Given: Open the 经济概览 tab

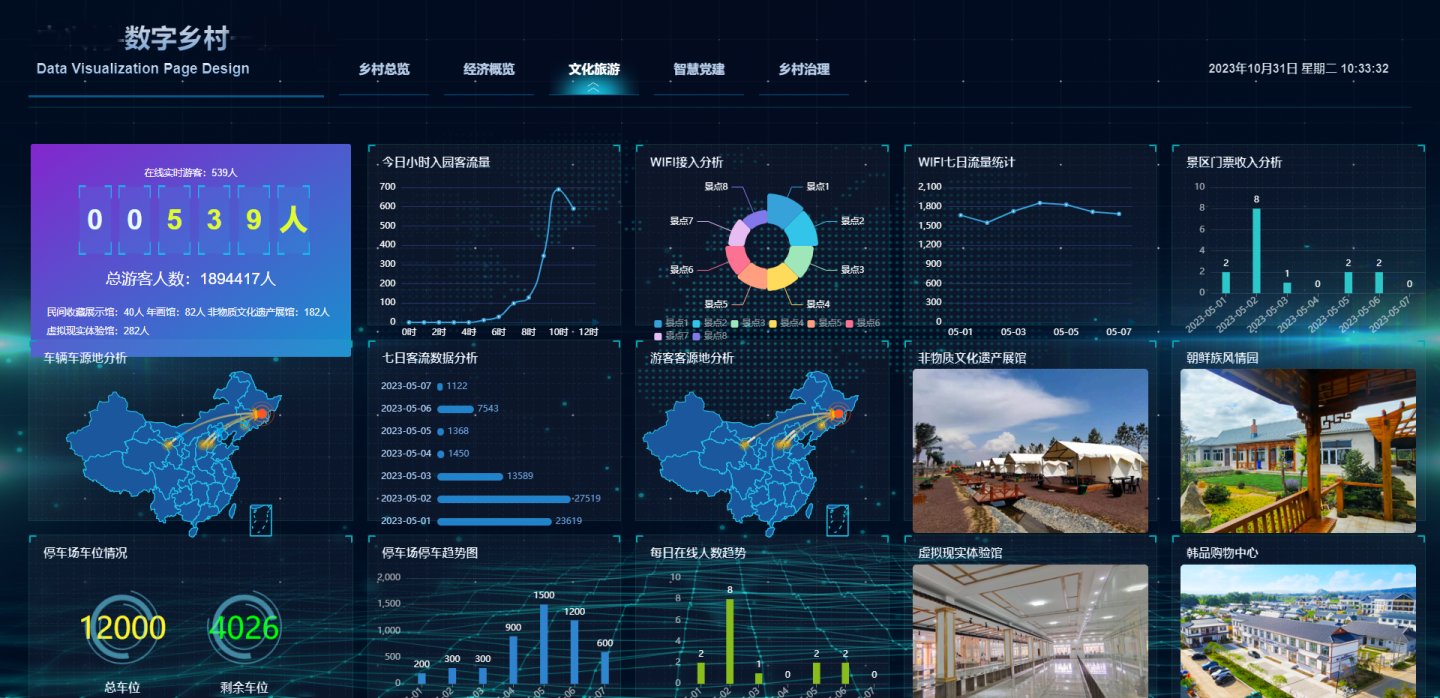Looking at the screenshot, I should click(x=489, y=69).
